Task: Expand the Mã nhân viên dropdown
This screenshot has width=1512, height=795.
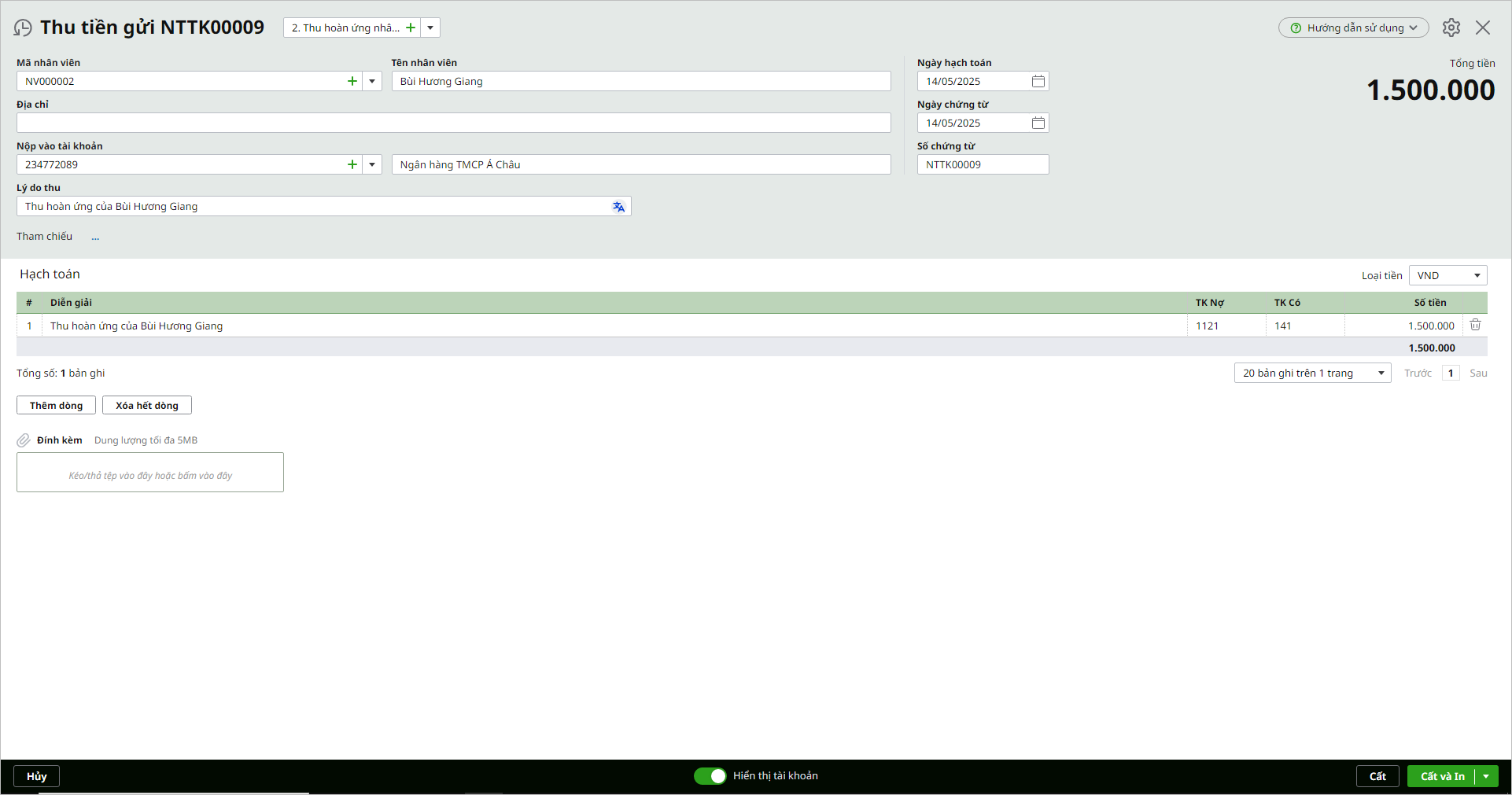Action: pyautogui.click(x=372, y=81)
